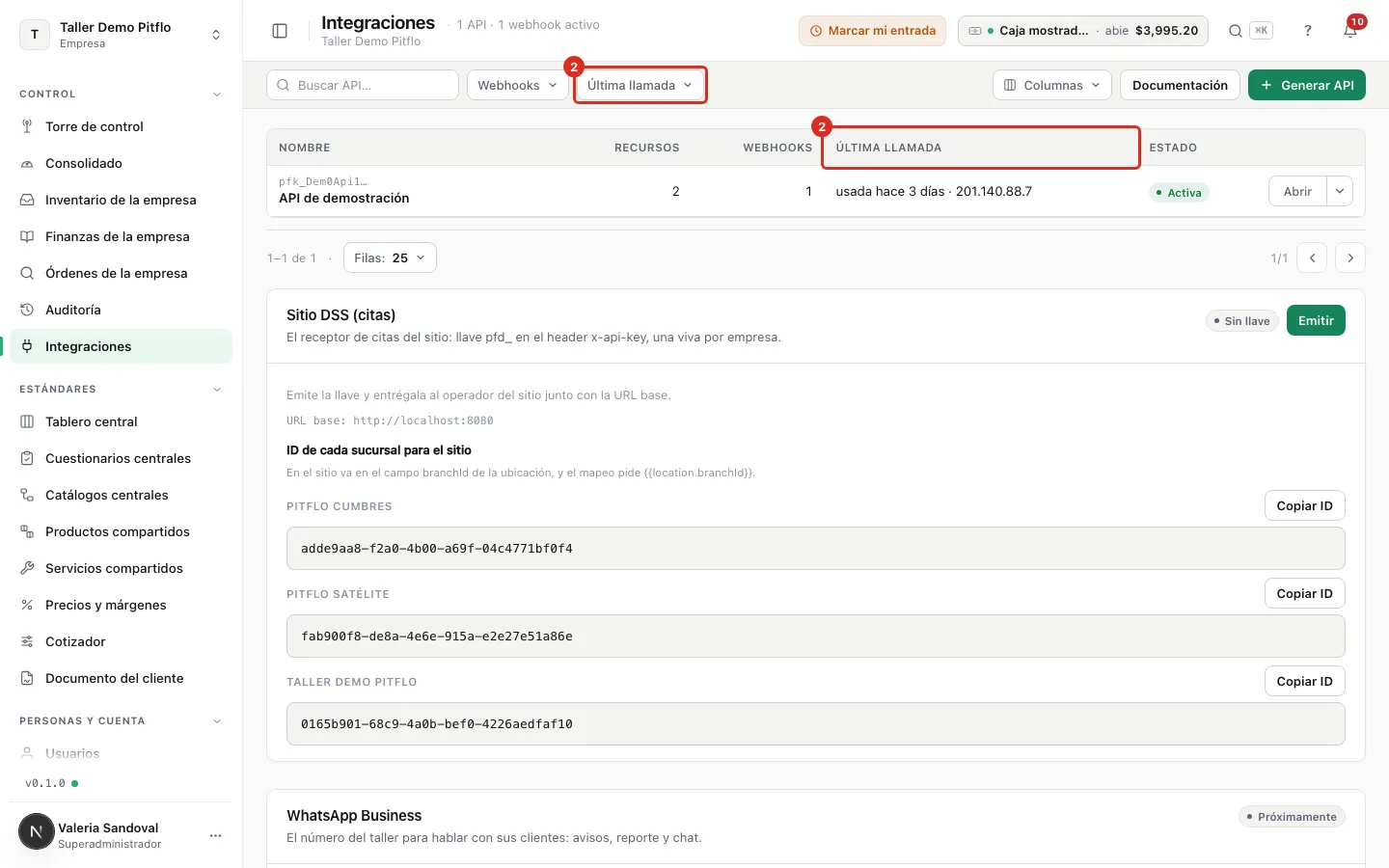Screen dimensions: 1389x868
Task: Click the Buscar API search field
Action: tap(363, 85)
